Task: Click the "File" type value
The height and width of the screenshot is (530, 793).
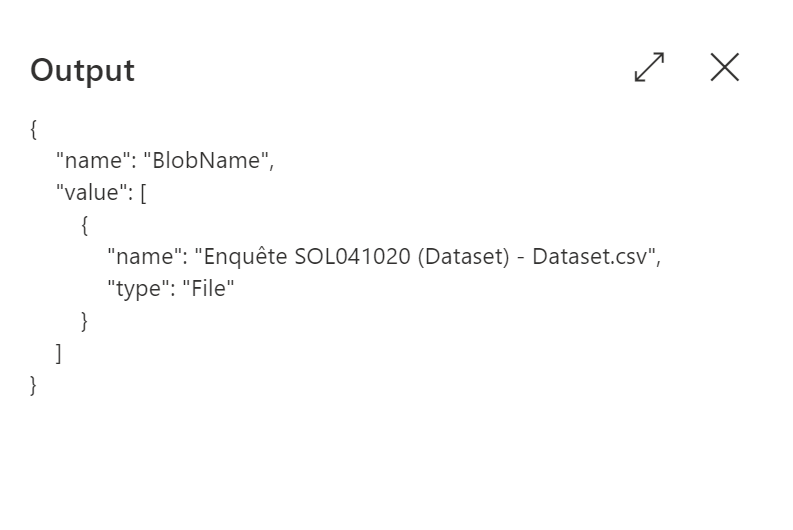Action: (208, 288)
